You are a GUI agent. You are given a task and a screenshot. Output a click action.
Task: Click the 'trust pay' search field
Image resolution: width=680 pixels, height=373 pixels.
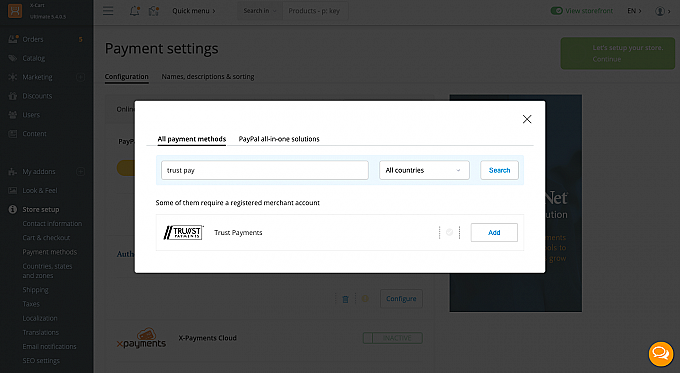[265, 170]
